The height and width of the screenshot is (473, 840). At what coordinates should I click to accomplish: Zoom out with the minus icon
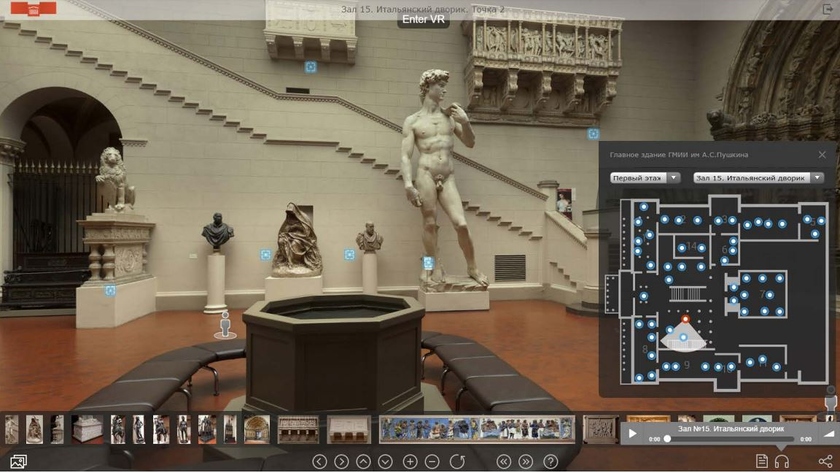(x=432, y=461)
